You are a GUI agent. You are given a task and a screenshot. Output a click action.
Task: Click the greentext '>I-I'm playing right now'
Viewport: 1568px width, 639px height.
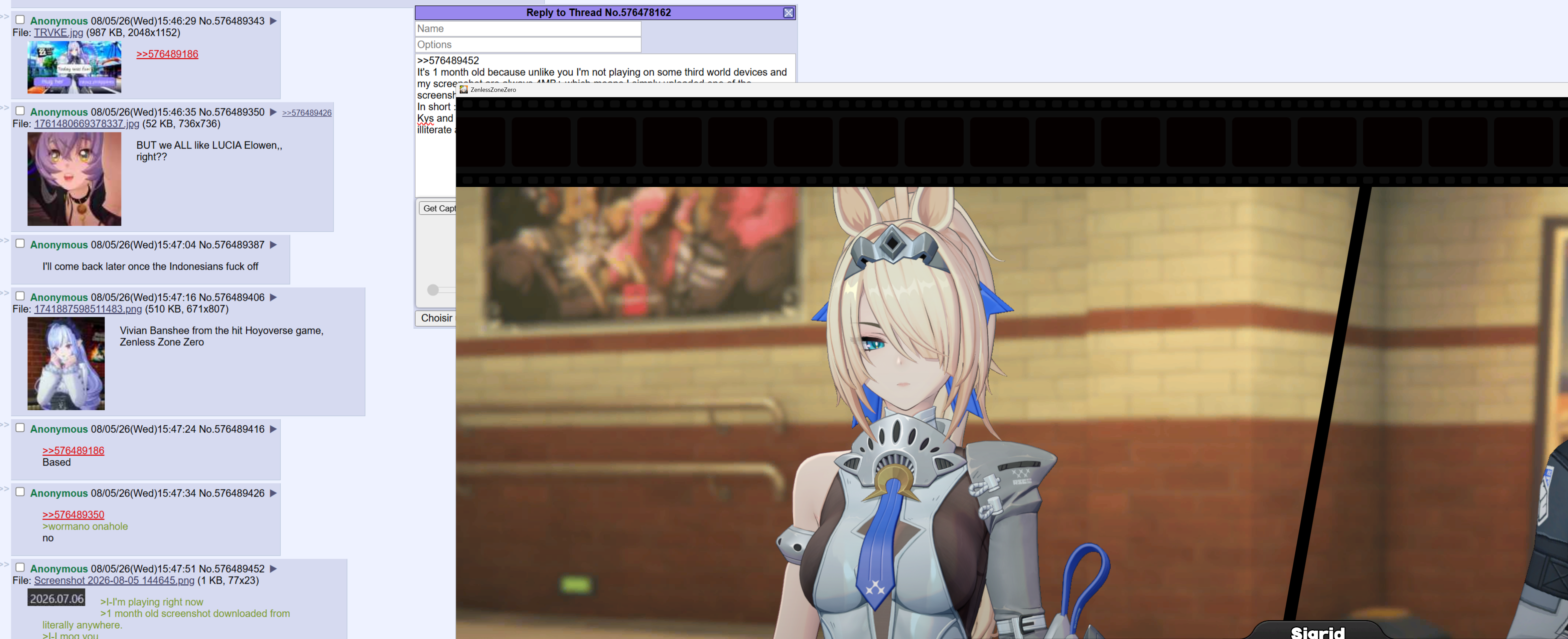[152, 602]
